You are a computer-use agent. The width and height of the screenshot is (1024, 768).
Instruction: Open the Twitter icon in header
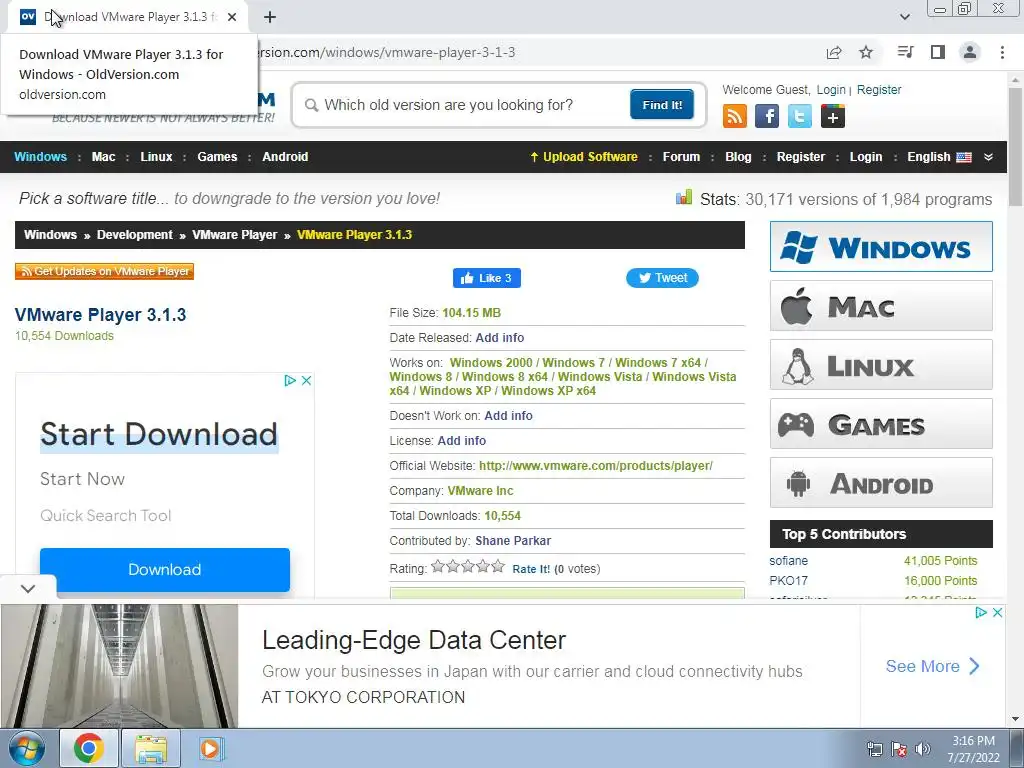click(800, 116)
